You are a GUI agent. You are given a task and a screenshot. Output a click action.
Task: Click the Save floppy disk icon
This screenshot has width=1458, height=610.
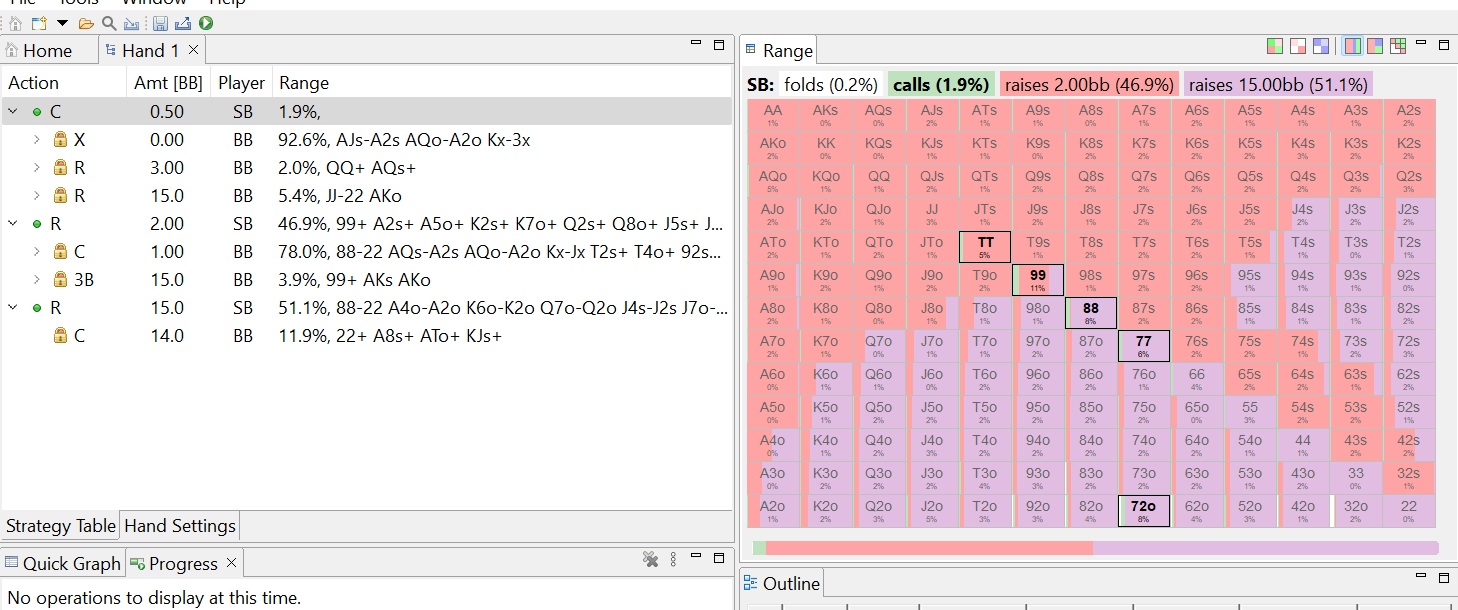[x=160, y=23]
